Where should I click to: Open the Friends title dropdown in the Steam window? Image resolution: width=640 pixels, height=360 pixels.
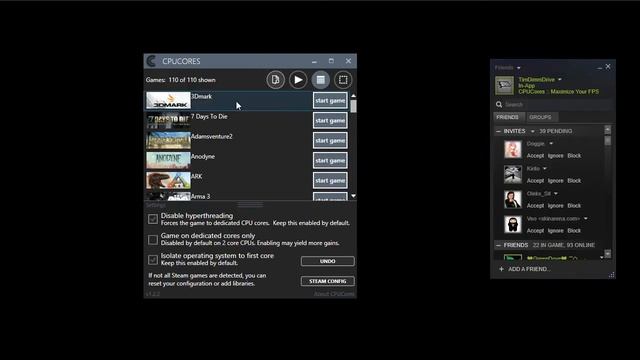(x=518, y=68)
